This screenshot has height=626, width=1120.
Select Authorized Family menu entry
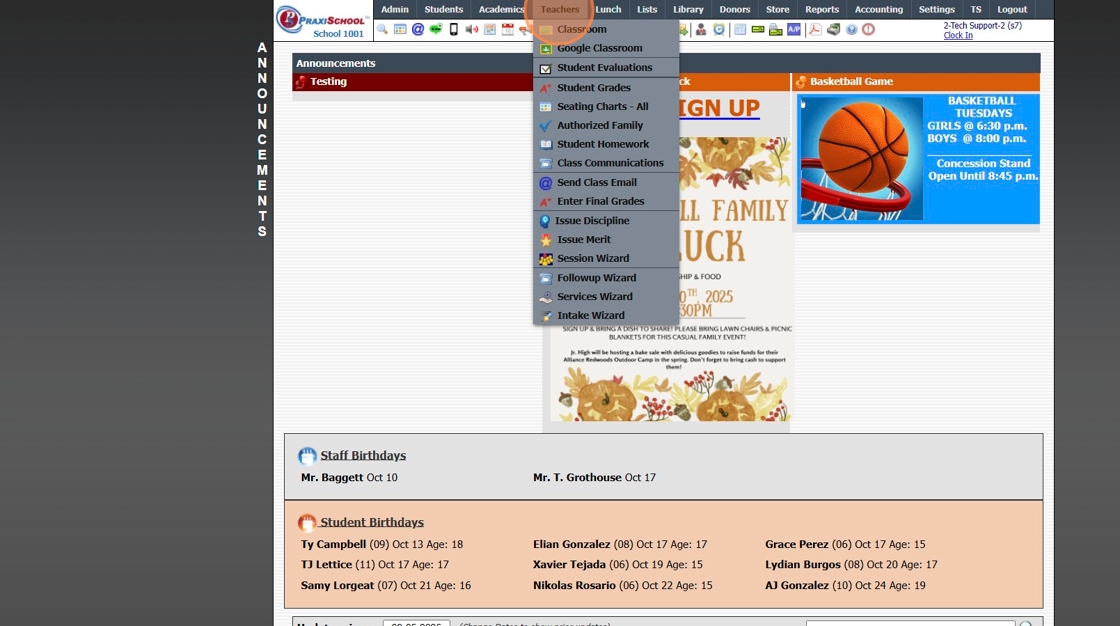click(x=606, y=125)
